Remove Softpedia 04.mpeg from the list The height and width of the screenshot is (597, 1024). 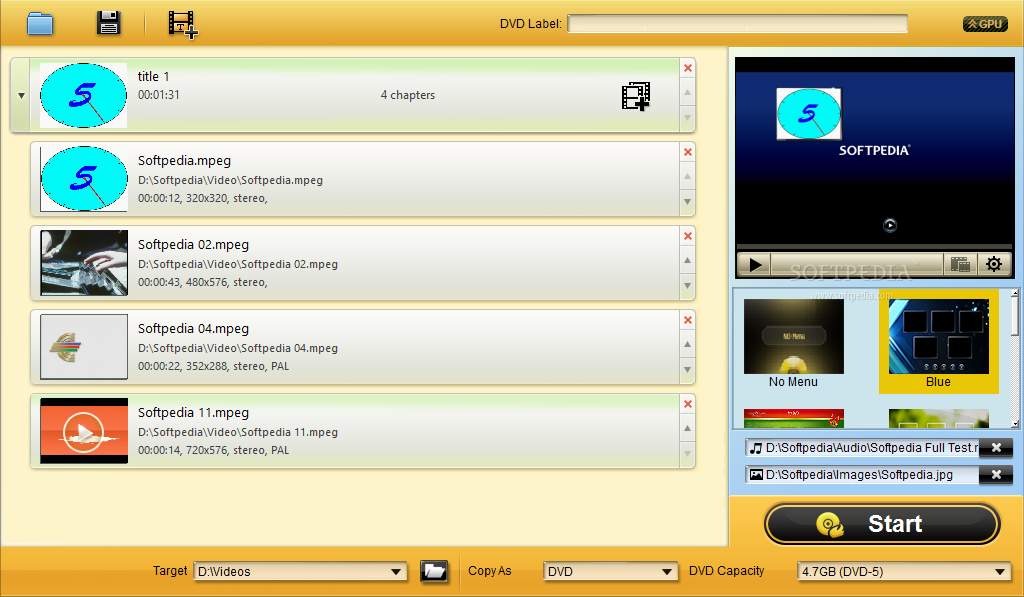coord(688,320)
